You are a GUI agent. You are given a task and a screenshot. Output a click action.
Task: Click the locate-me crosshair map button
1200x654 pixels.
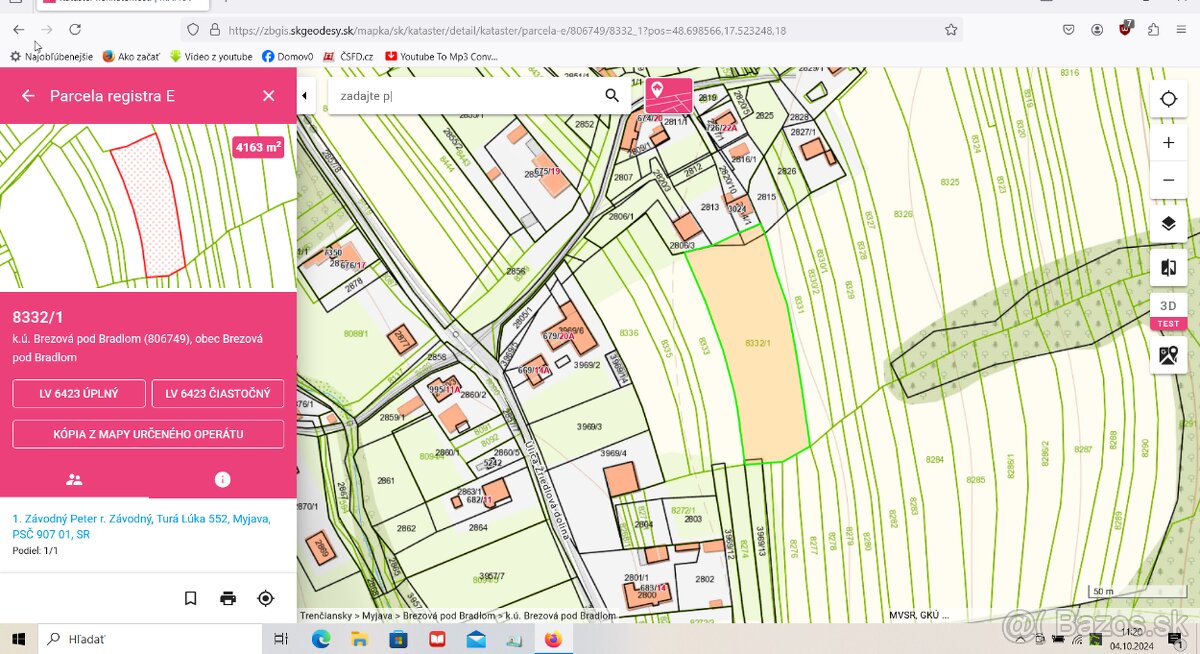(x=1168, y=98)
